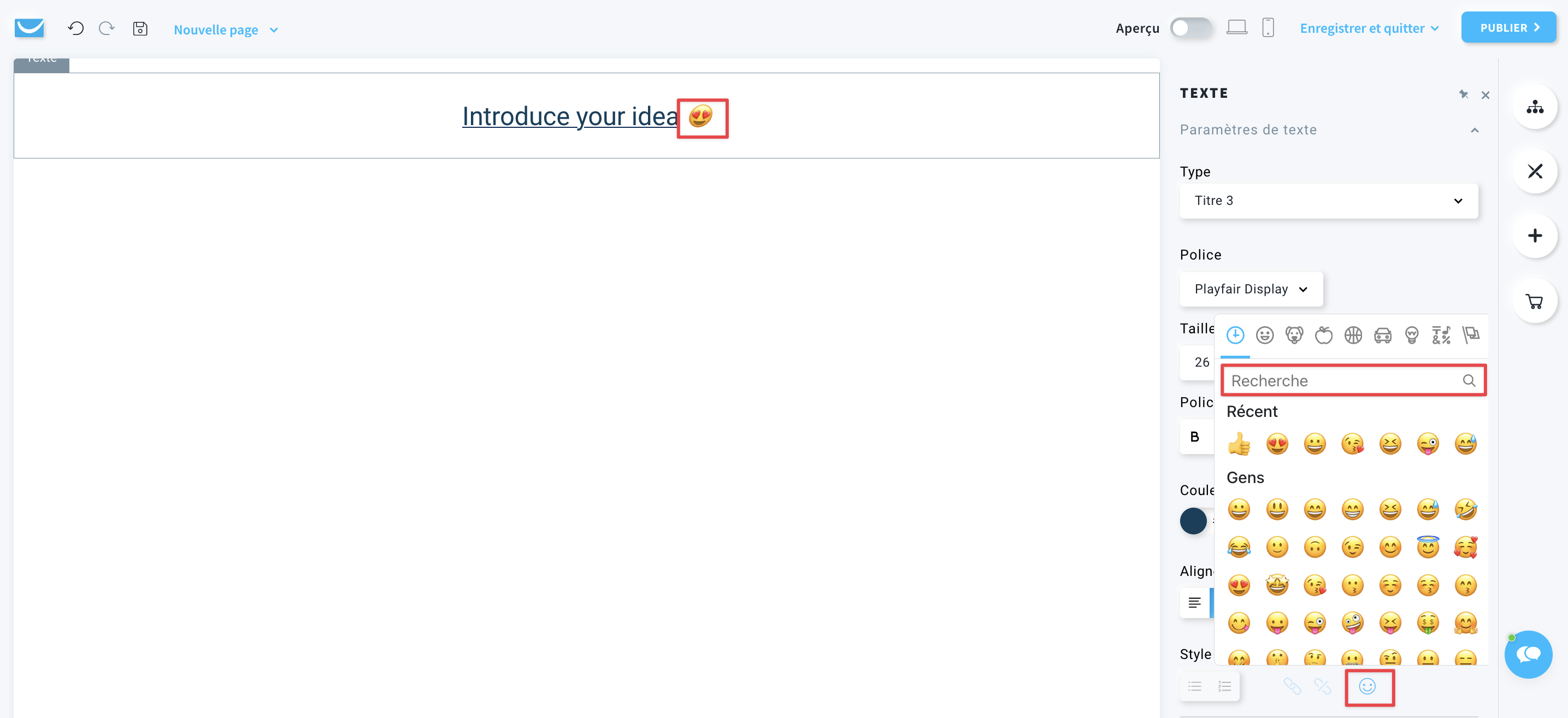
Task: Click the flags emoji category icon
Action: point(1470,335)
